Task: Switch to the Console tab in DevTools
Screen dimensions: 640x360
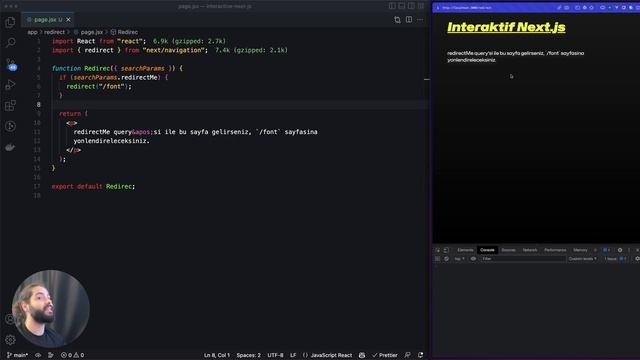Action: pyautogui.click(x=487, y=250)
